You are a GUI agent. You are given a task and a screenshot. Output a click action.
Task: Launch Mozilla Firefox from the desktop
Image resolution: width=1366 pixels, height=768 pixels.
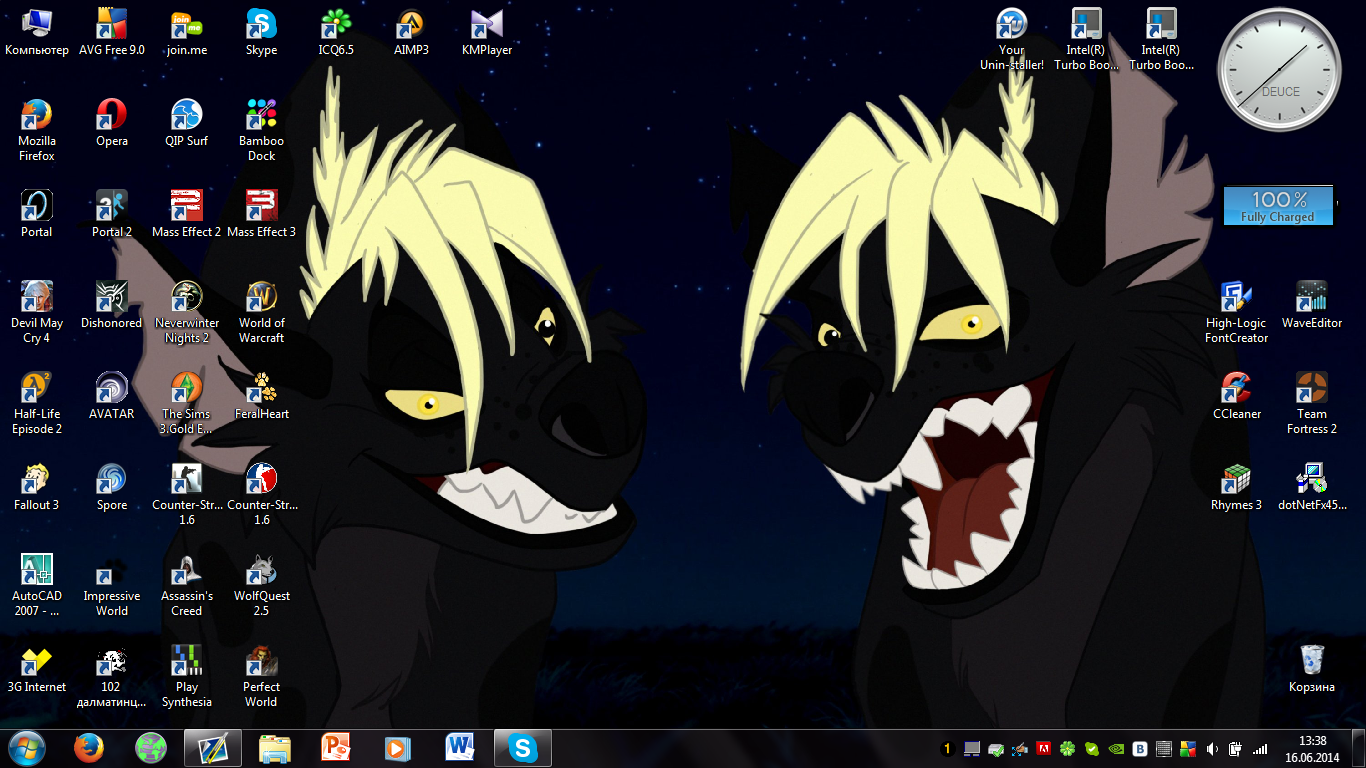click(37, 130)
